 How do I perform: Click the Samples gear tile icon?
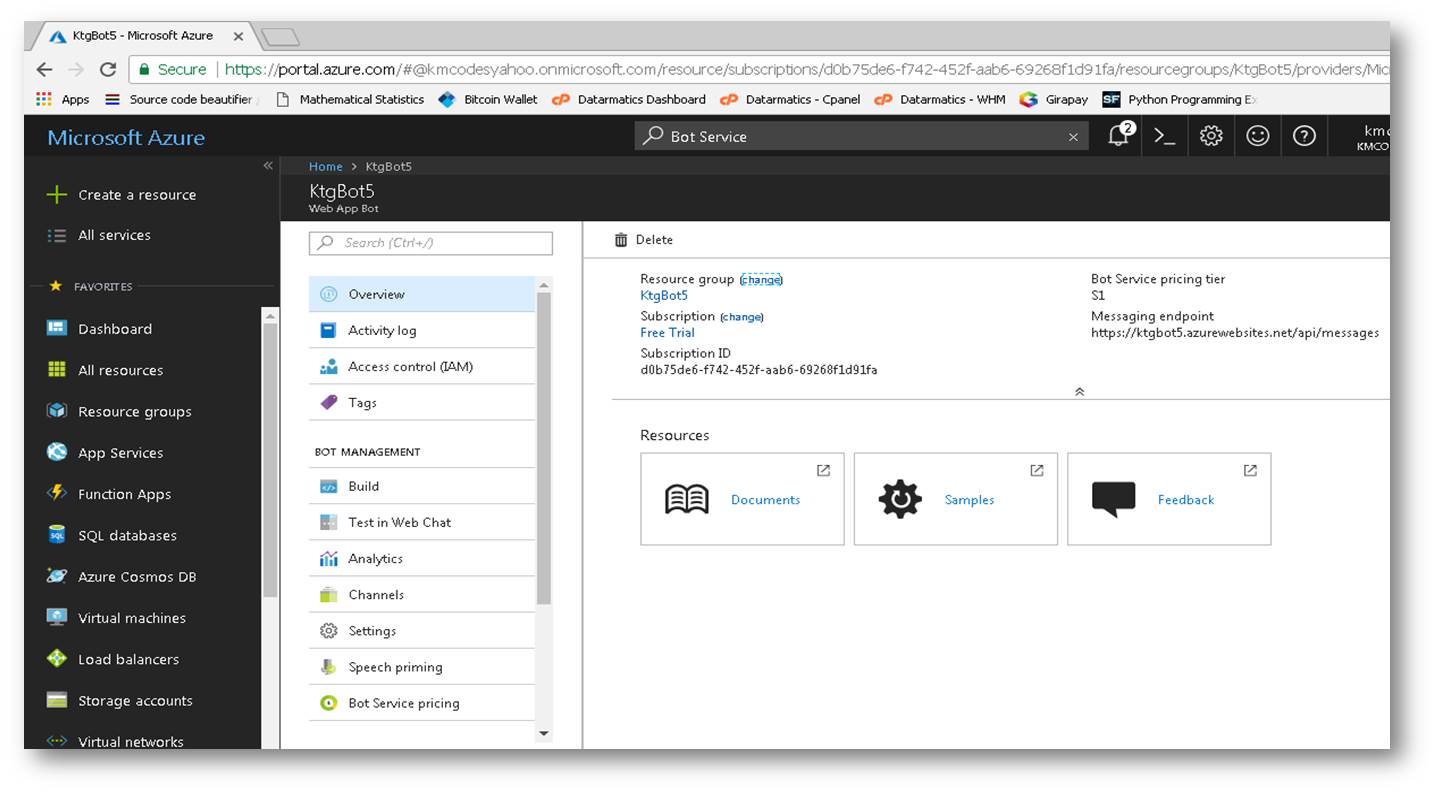900,499
